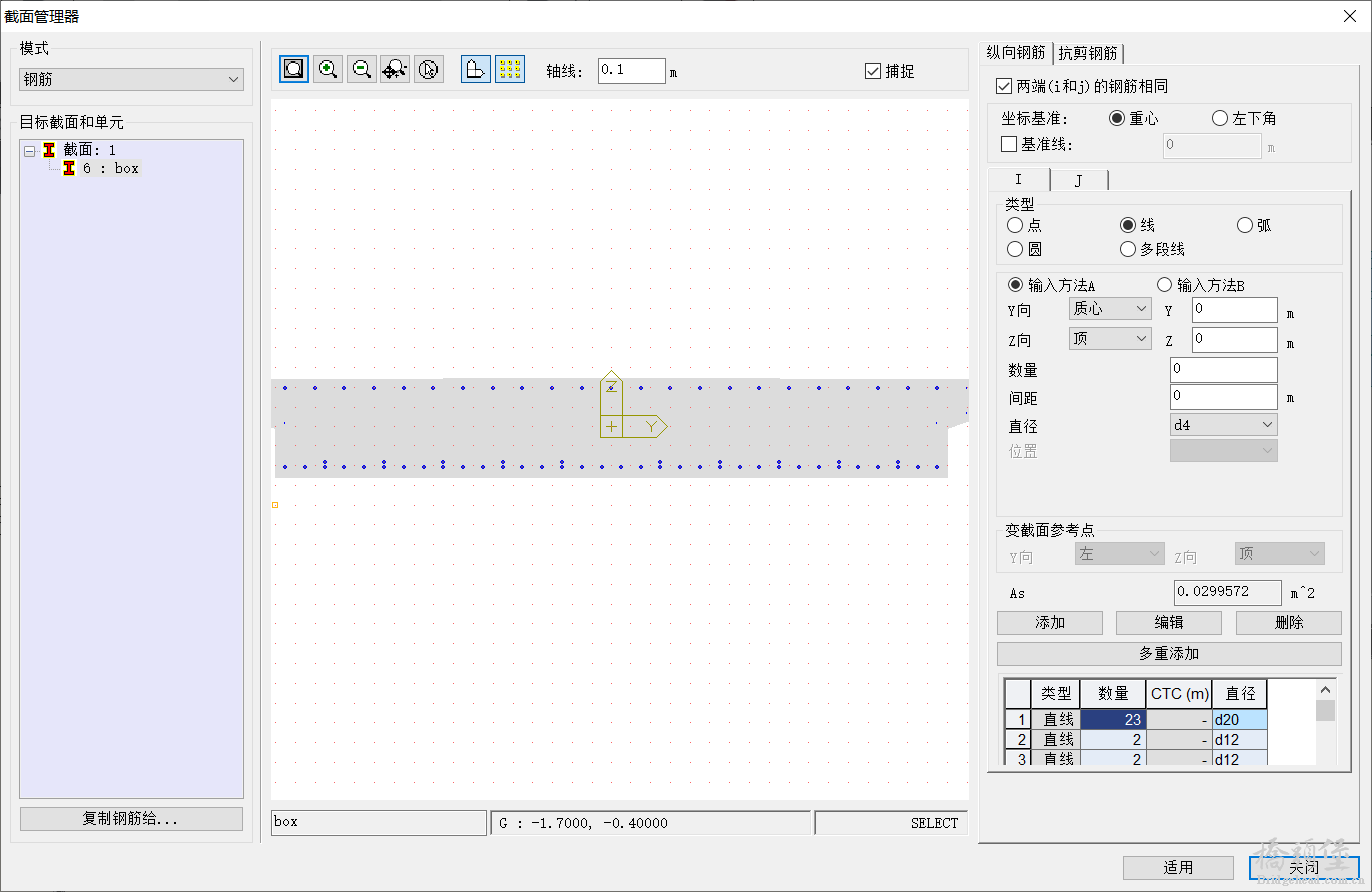Click the zoom out magnifier icon
The width and height of the screenshot is (1372, 892).
(x=361, y=69)
